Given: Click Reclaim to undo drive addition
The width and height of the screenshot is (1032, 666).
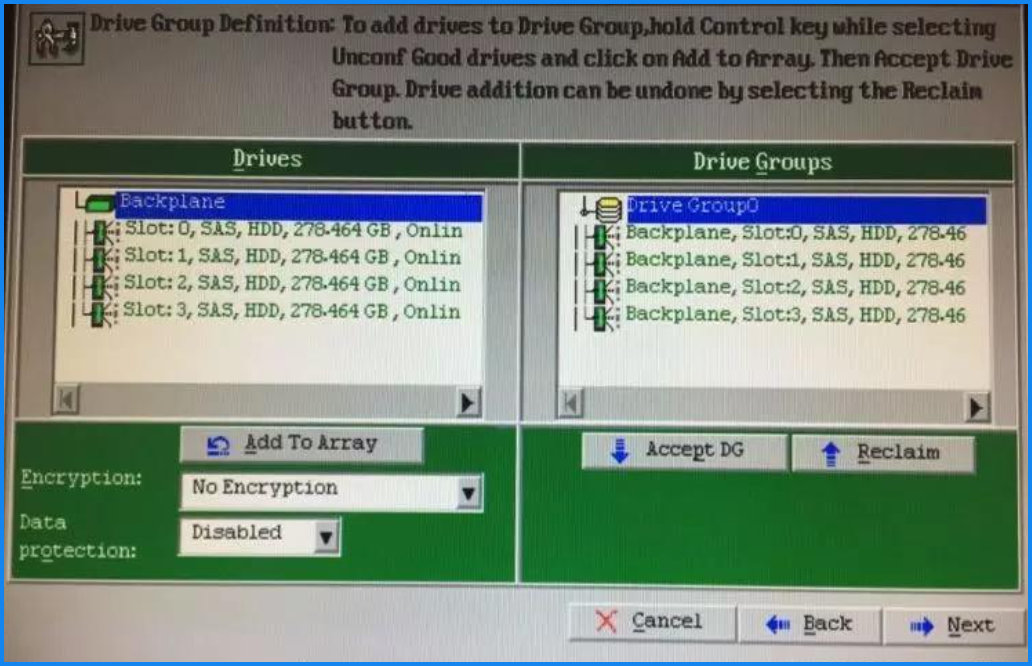Looking at the screenshot, I should (x=882, y=453).
